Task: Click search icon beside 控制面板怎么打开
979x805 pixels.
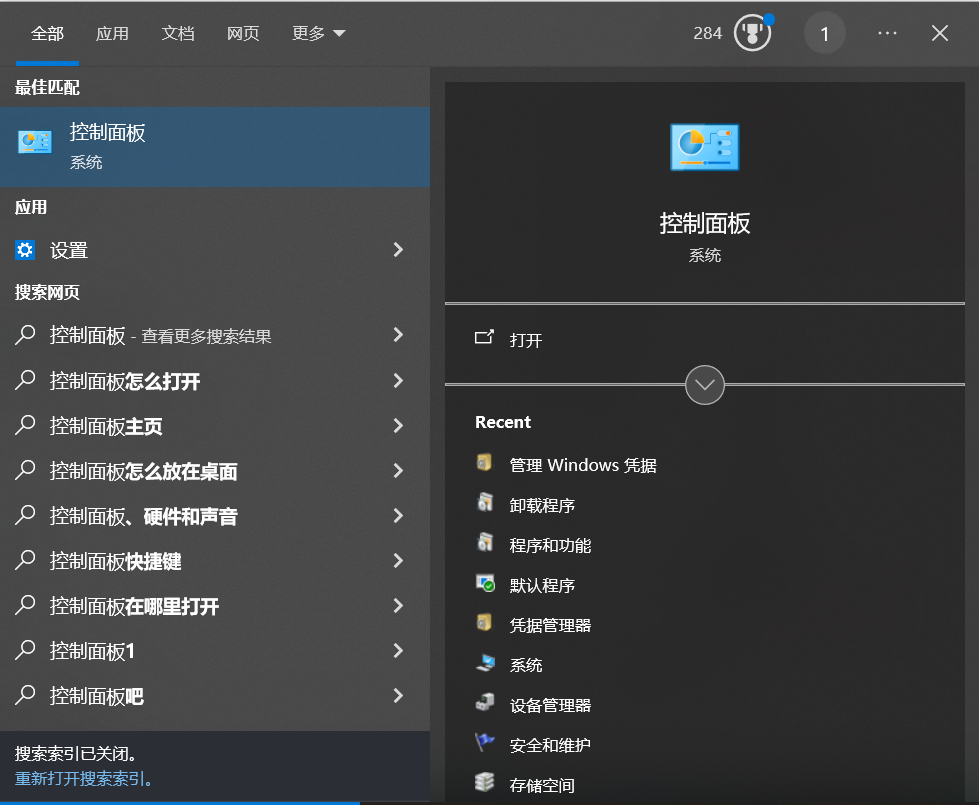Action: 25,380
